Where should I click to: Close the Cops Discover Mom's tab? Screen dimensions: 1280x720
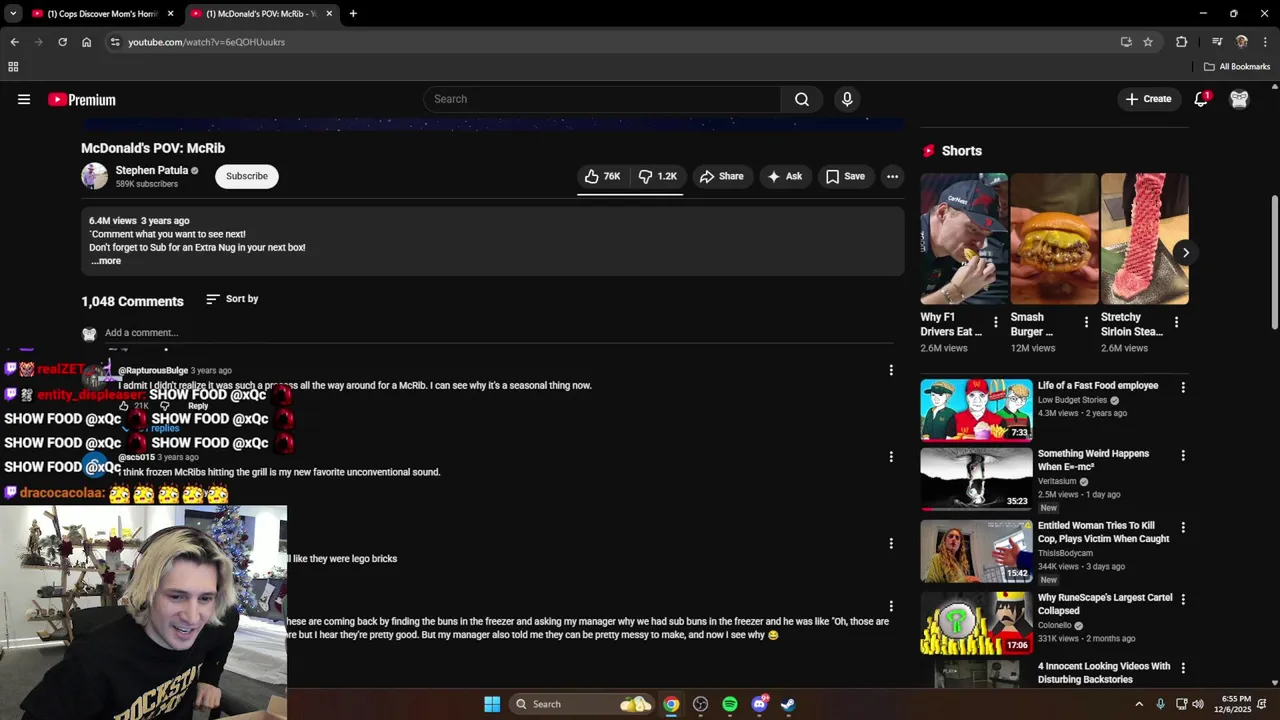171,14
